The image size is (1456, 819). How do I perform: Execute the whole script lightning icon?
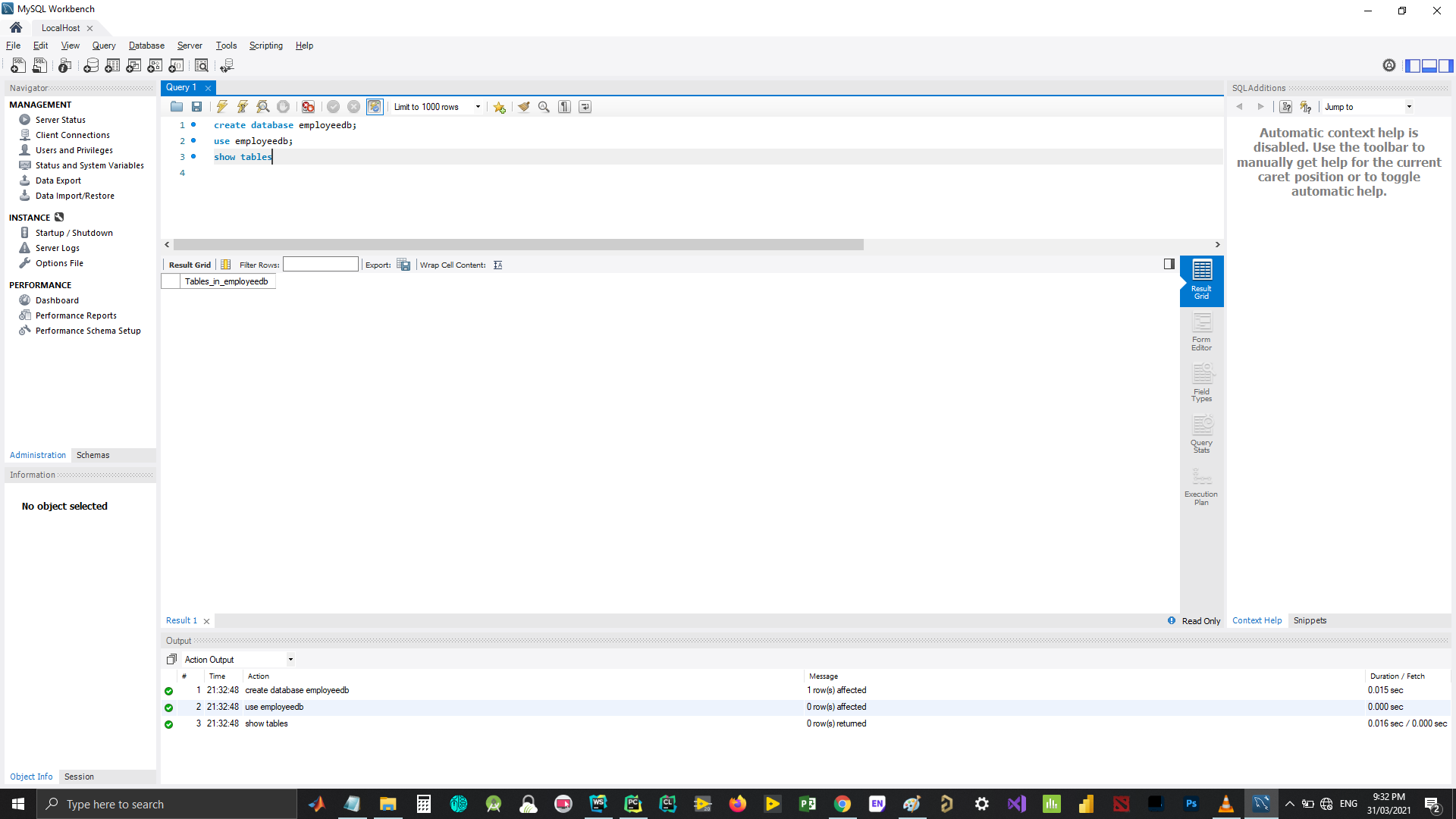click(222, 107)
